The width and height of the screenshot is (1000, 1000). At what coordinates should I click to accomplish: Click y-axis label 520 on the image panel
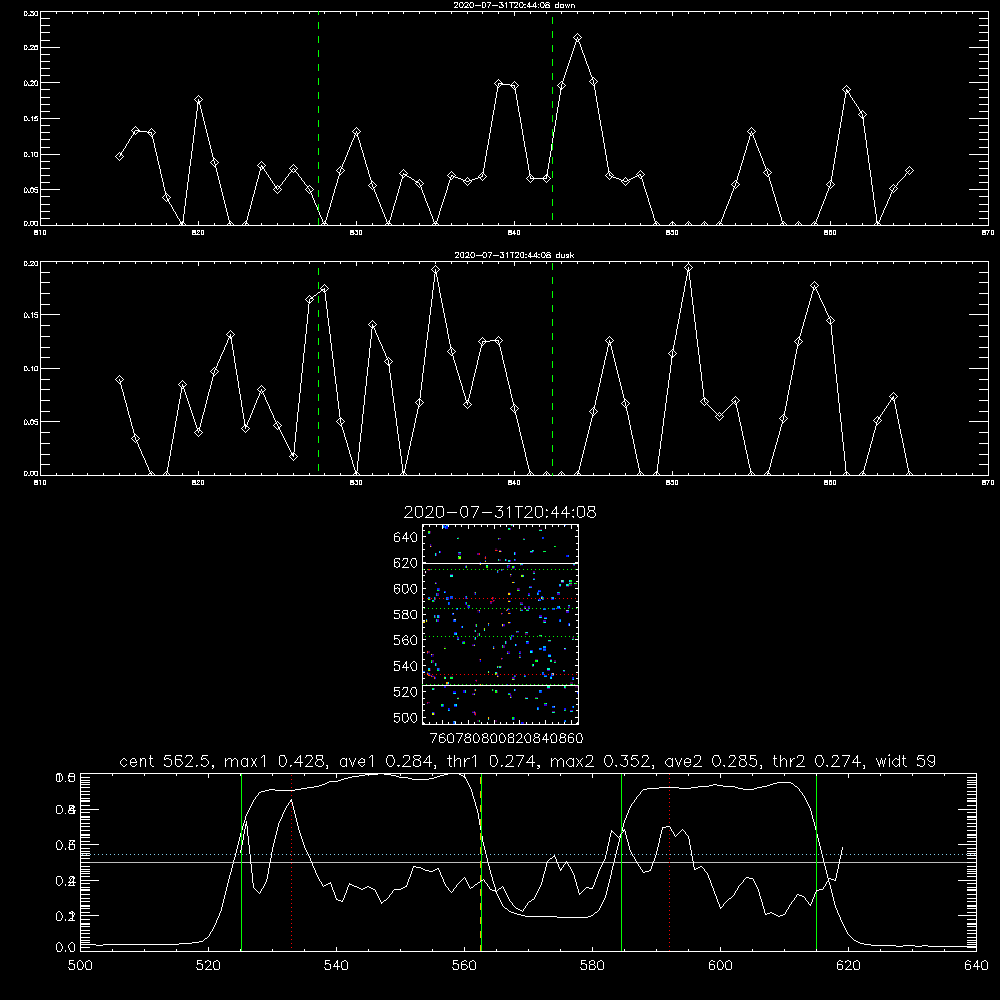pos(406,692)
